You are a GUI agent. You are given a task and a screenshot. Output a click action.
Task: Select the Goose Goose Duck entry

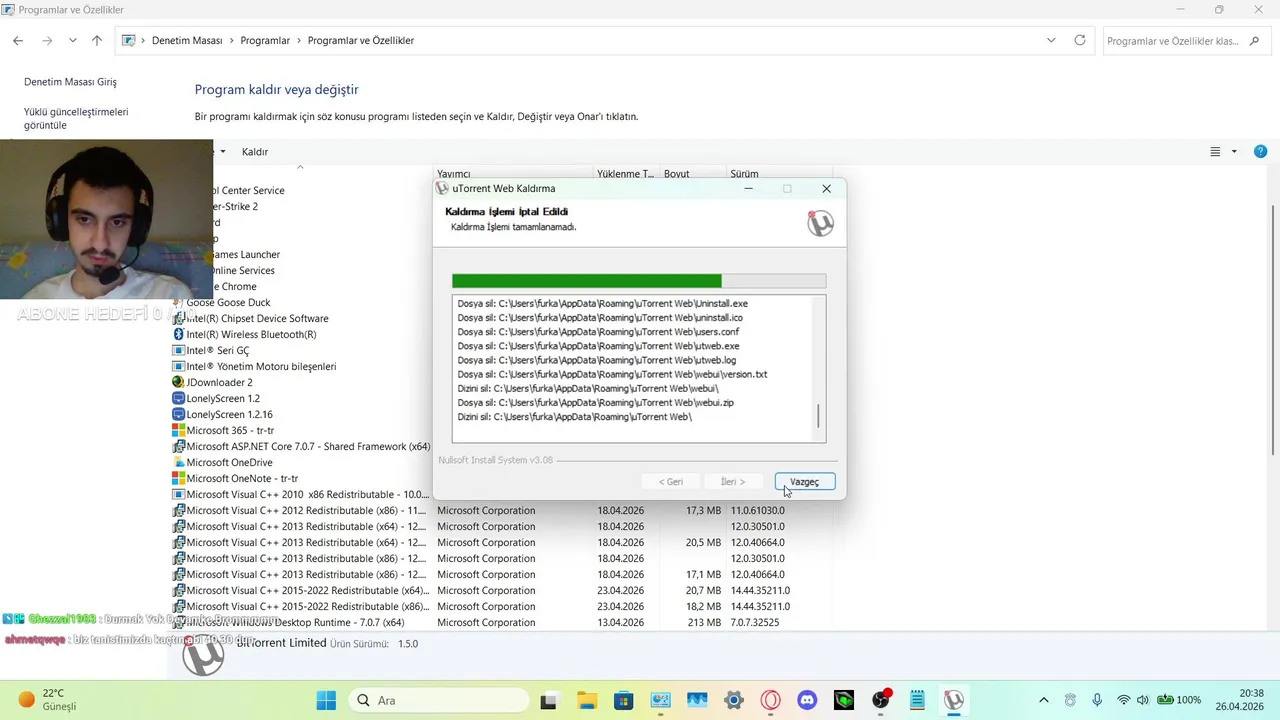pyautogui.click(x=228, y=302)
